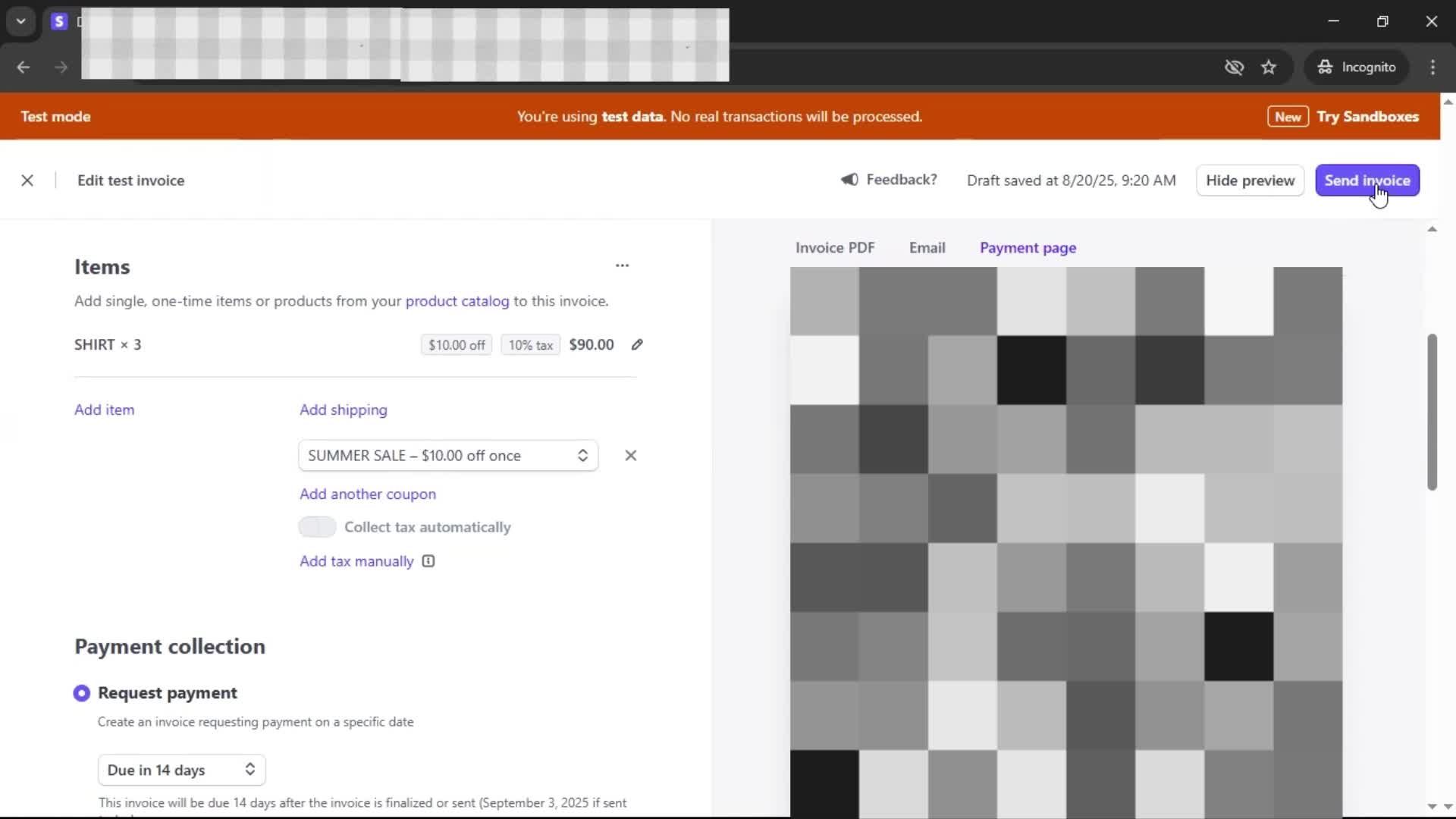Click the Feedback megaphone icon

[x=849, y=180]
